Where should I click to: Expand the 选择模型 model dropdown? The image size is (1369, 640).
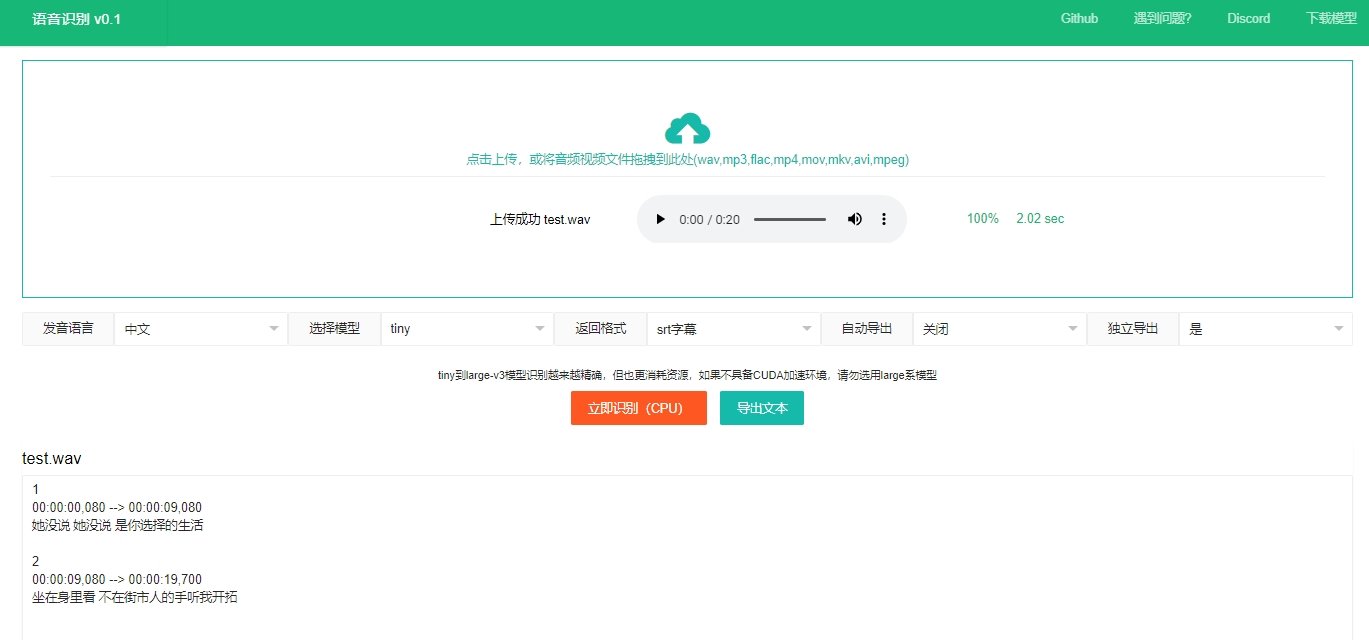coord(467,329)
